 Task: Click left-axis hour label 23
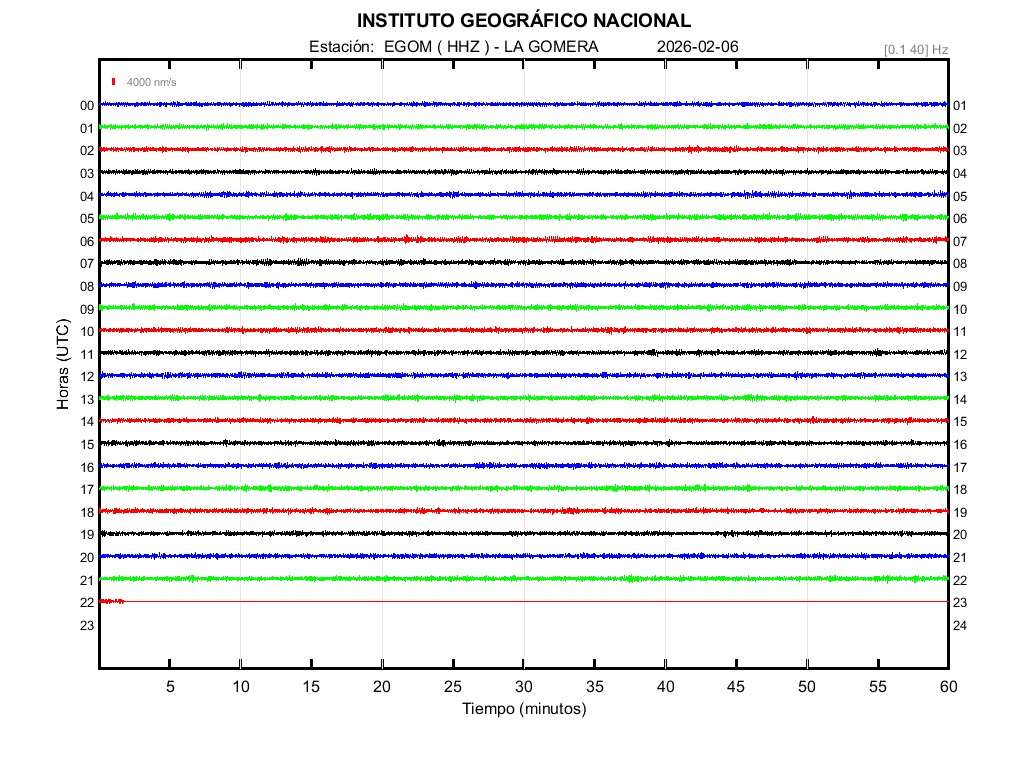pos(87,625)
